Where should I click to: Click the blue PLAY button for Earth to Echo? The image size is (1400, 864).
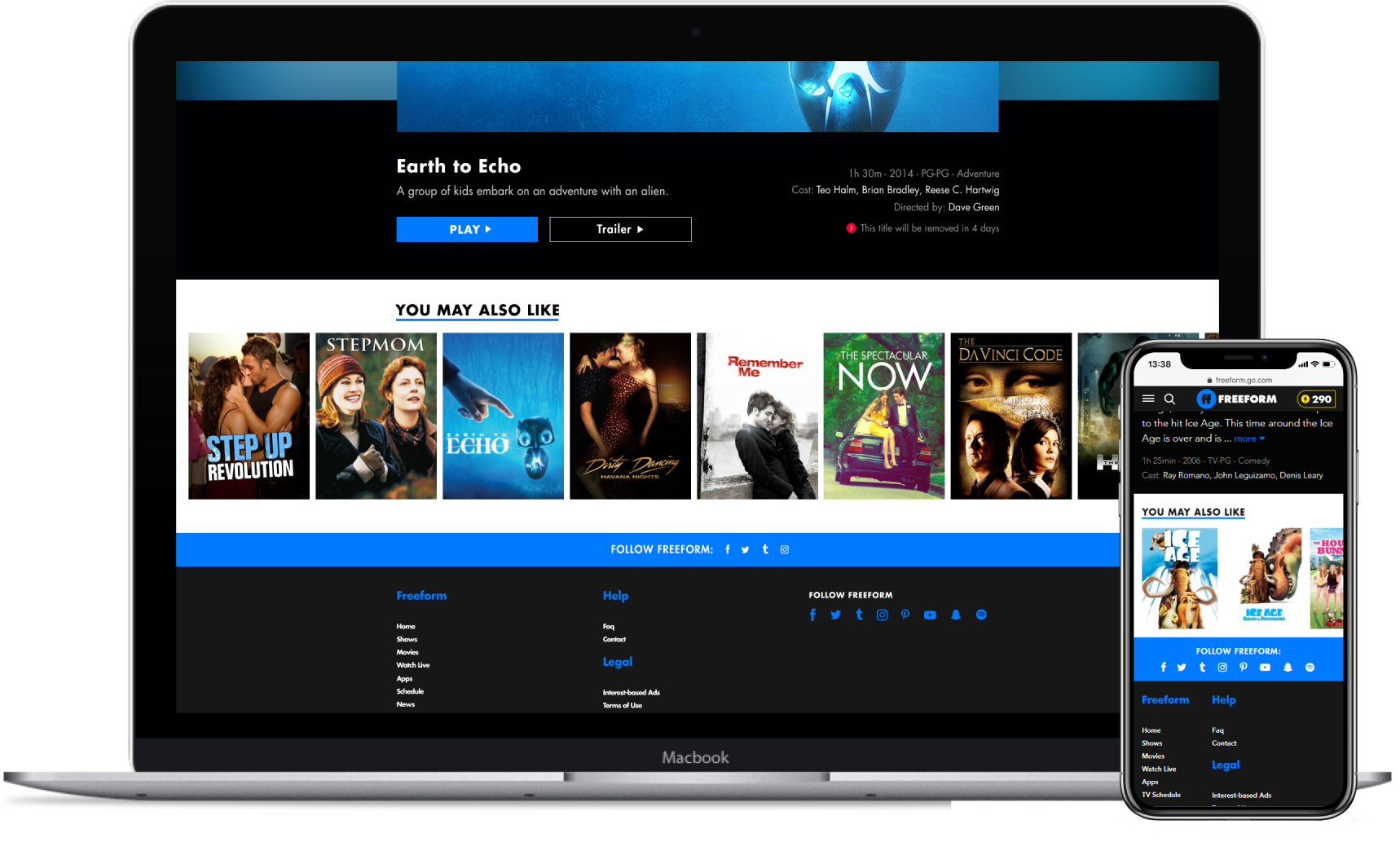coord(467,229)
